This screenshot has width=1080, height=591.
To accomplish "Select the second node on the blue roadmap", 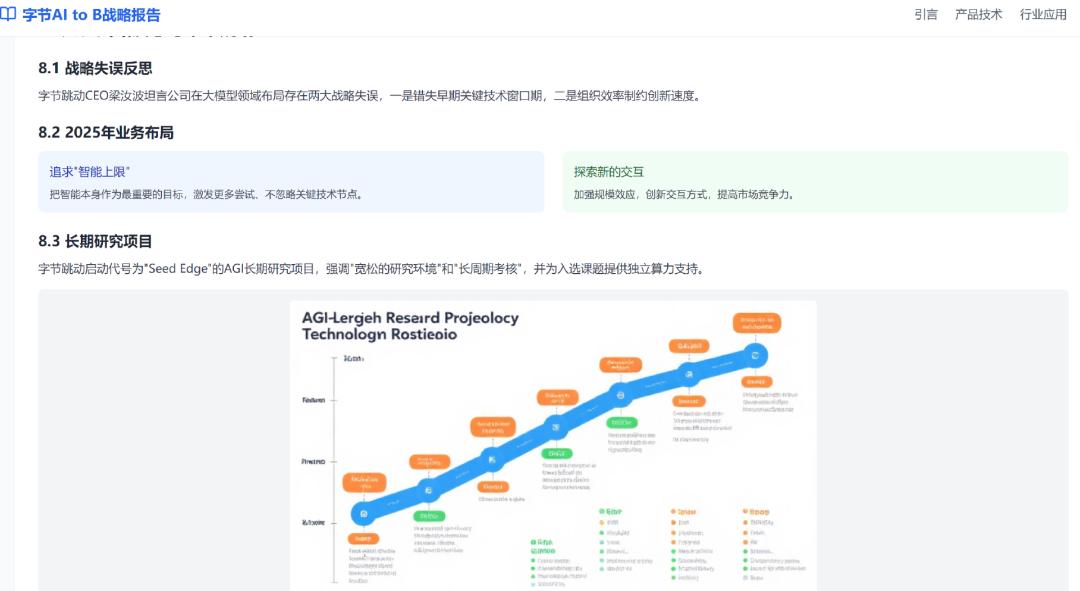I will coord(429,490).
